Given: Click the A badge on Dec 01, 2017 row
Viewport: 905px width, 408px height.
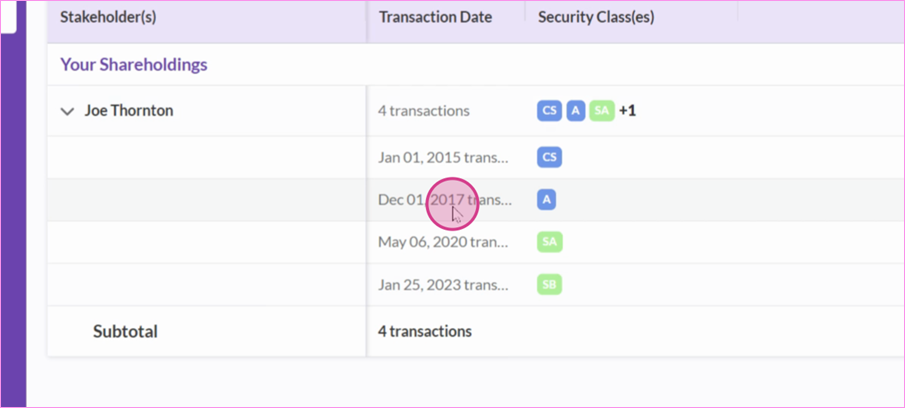Looking at the screenshot, I should pyautogui.click(x=547, y=200).
